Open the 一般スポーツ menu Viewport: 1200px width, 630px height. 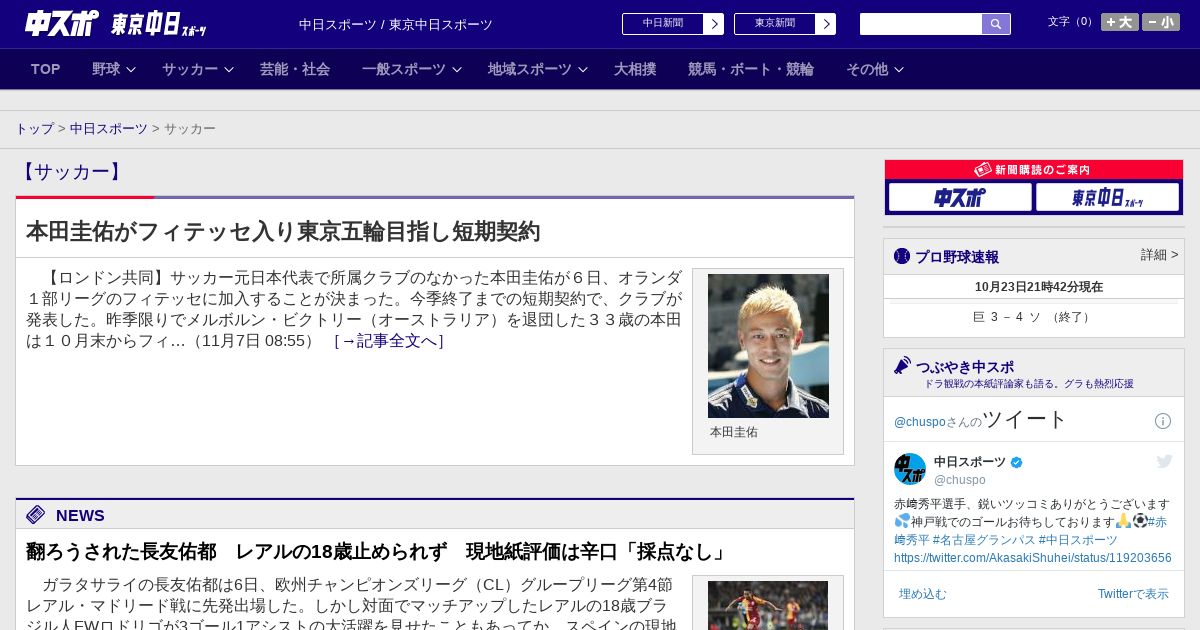pos(404,69)
